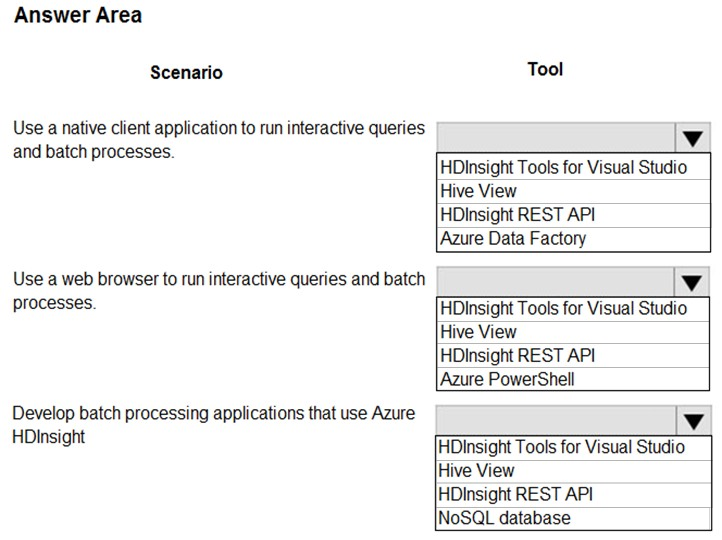Click the Tool column header
The height and width of the screenshot is (540, 722).
pos(545,70)
